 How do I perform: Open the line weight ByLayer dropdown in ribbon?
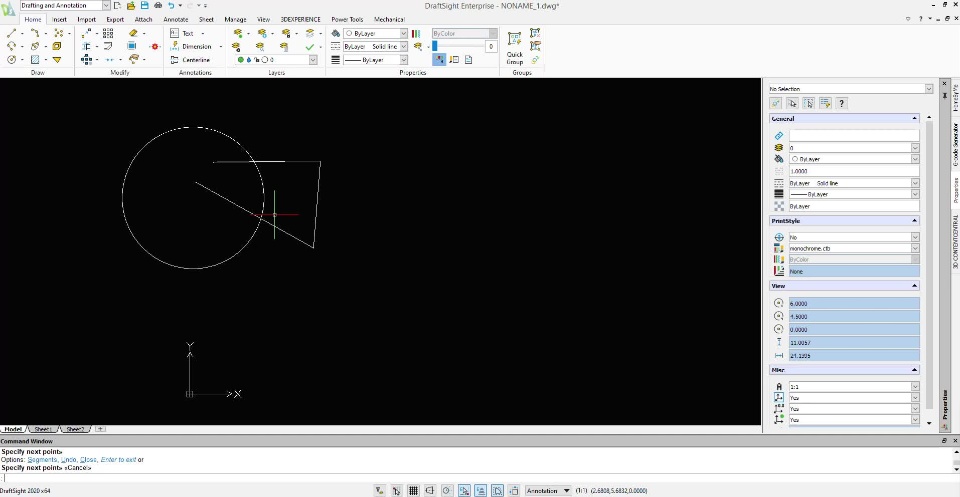click(x=403, y=60)
